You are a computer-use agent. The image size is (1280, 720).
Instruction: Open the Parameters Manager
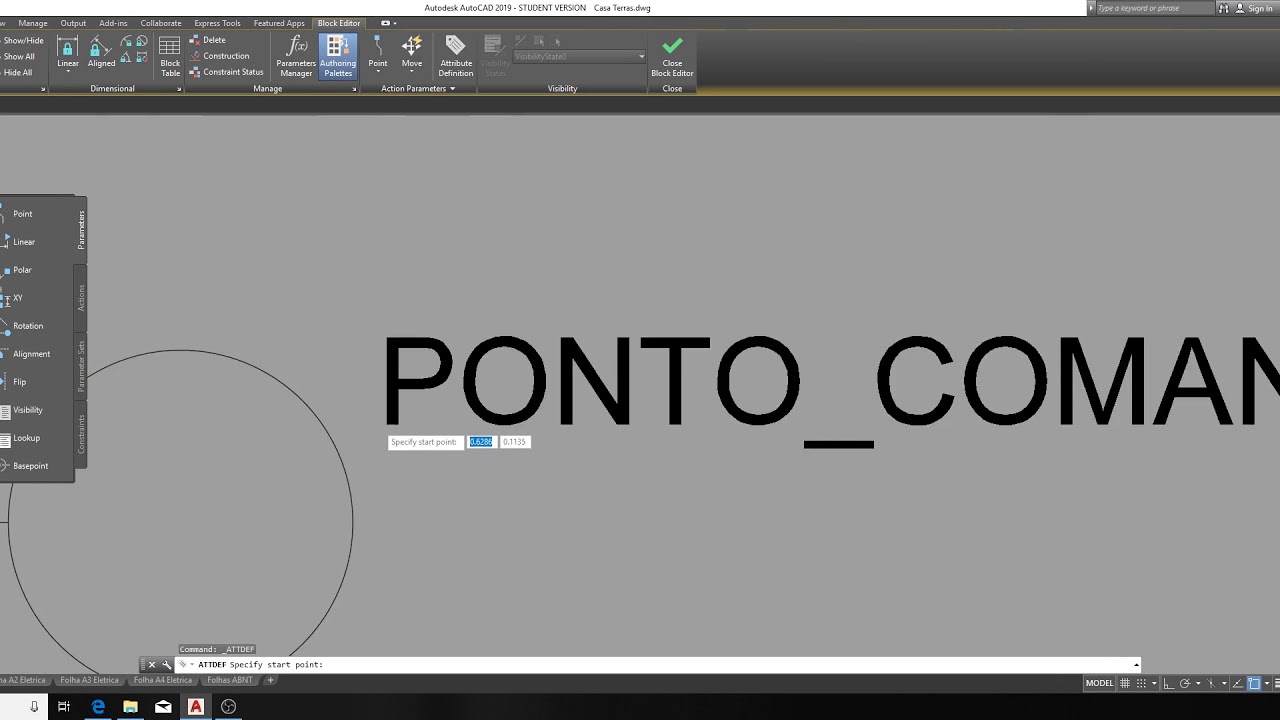point(296,56)
